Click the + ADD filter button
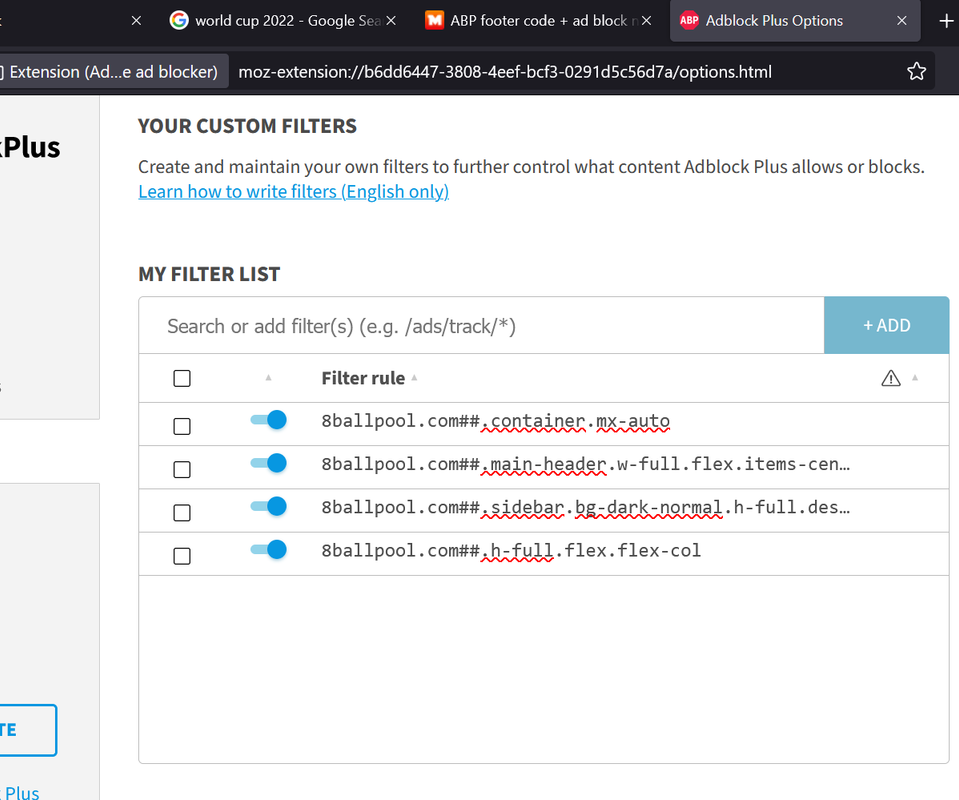This screenshot has height=800, width=959. pos(886,325)
